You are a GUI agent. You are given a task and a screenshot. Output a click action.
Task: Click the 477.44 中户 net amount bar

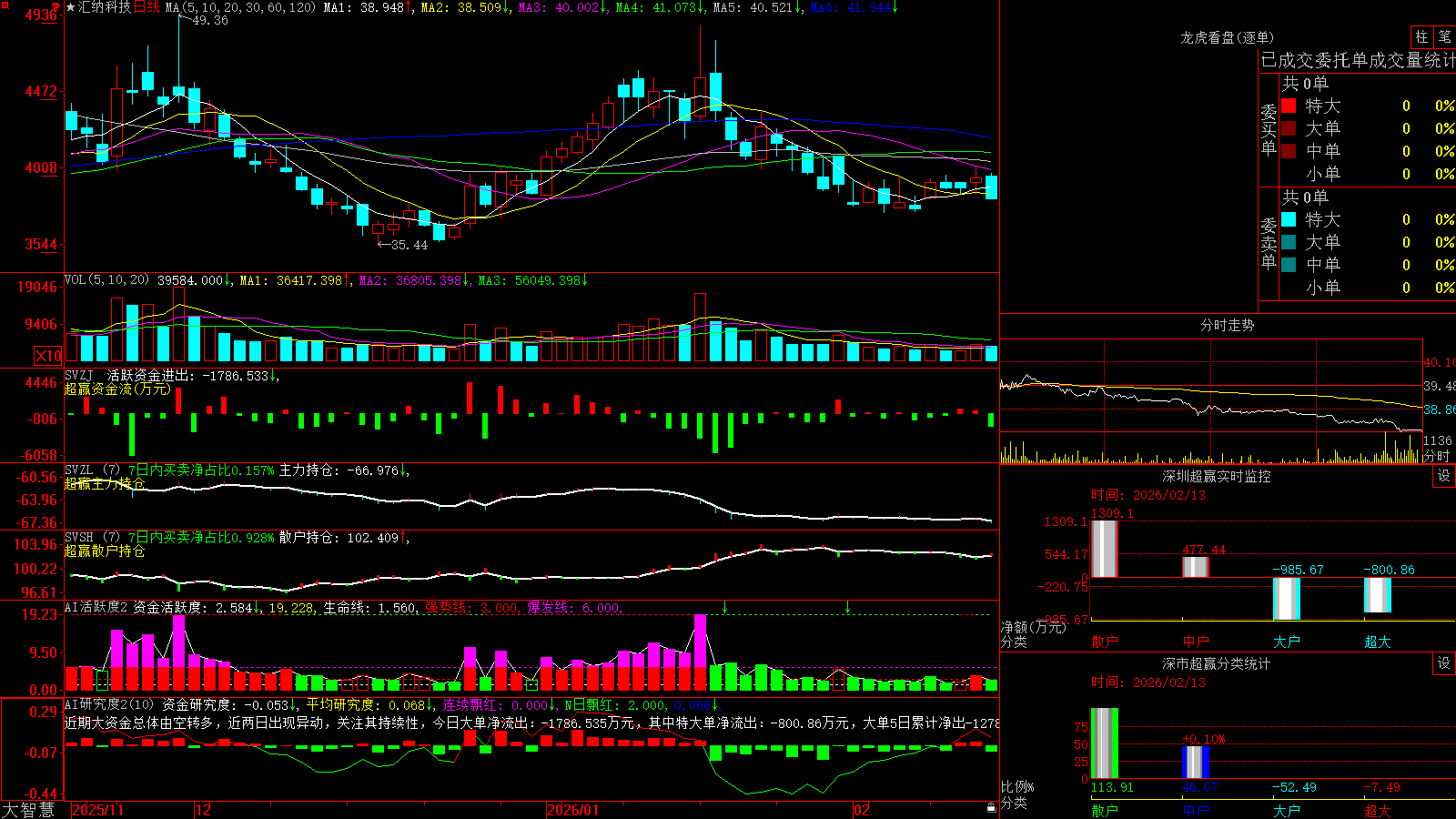(x=1196, y=567)
